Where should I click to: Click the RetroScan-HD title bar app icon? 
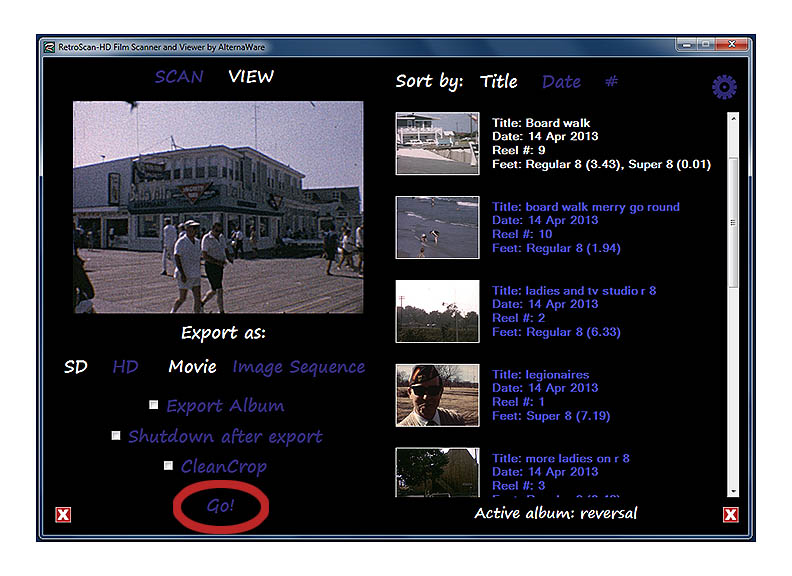point(49,46)
